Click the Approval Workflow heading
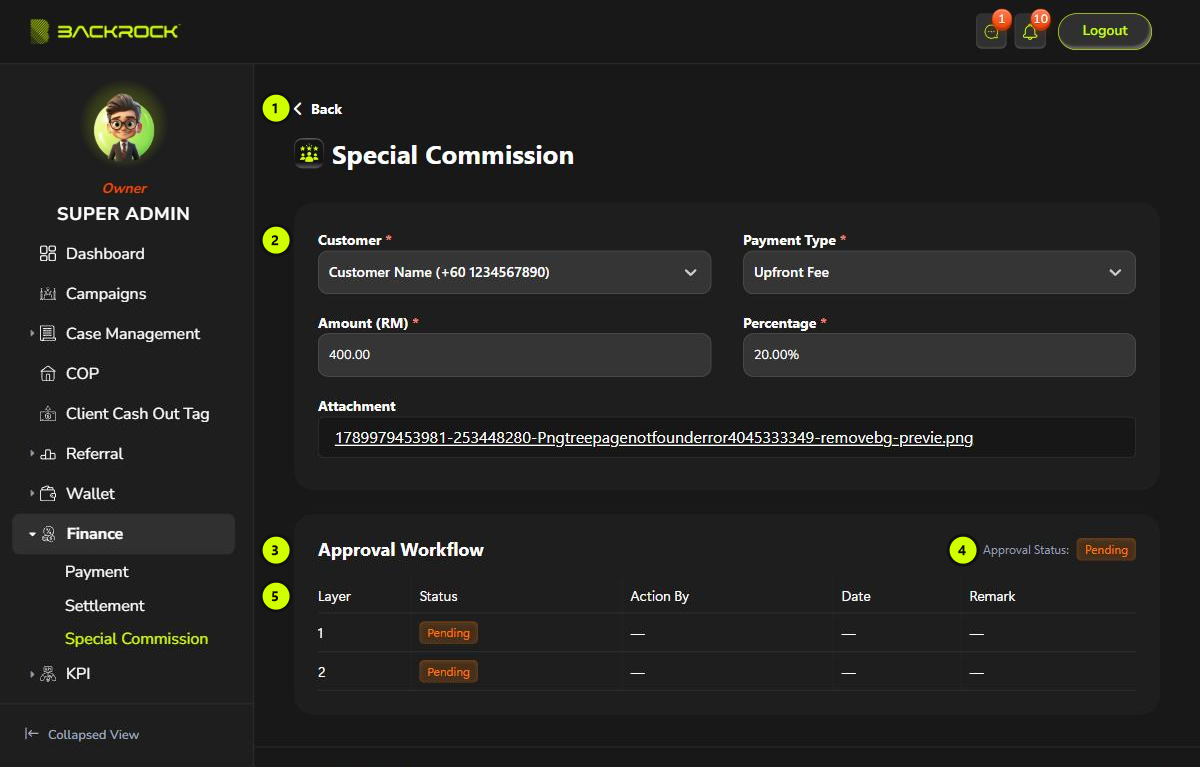The width and height of the screenshot is (1200, 767). (401, 550)
